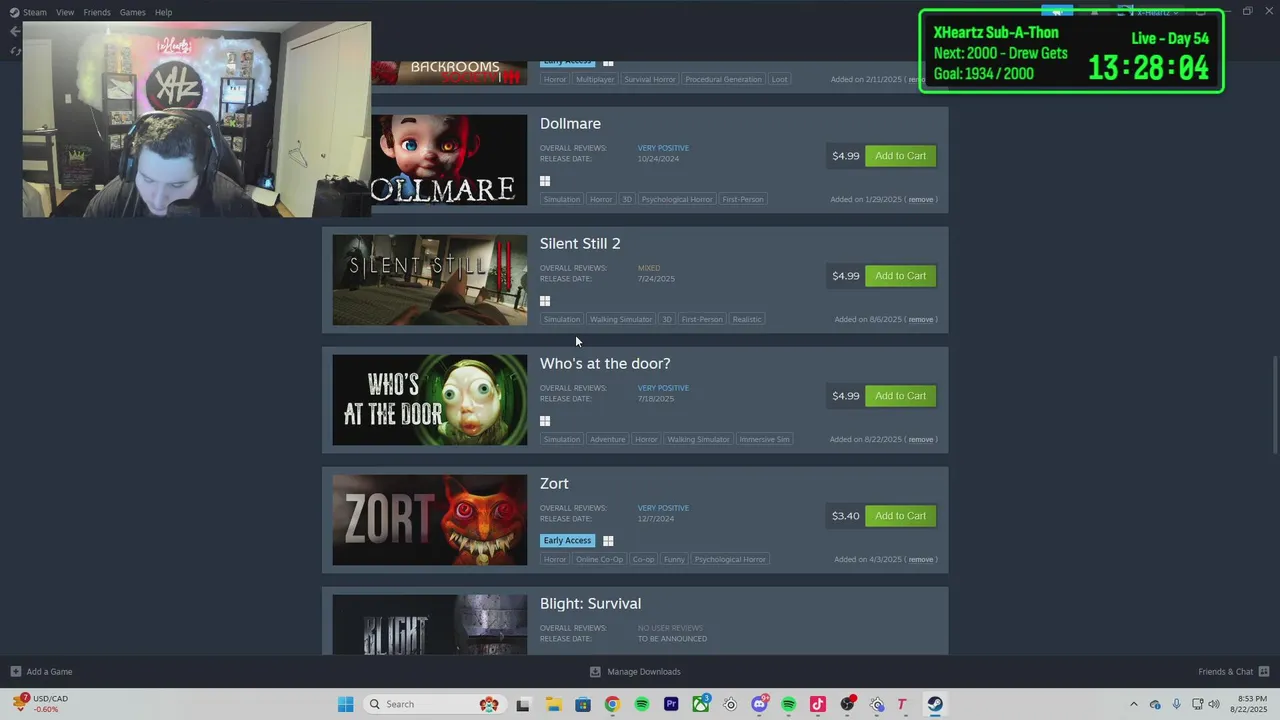Image resolution: width=1280 pixels, height=720 pixels.
Task: Open the Friends & Chat icon
Action: pos(1264,672)
